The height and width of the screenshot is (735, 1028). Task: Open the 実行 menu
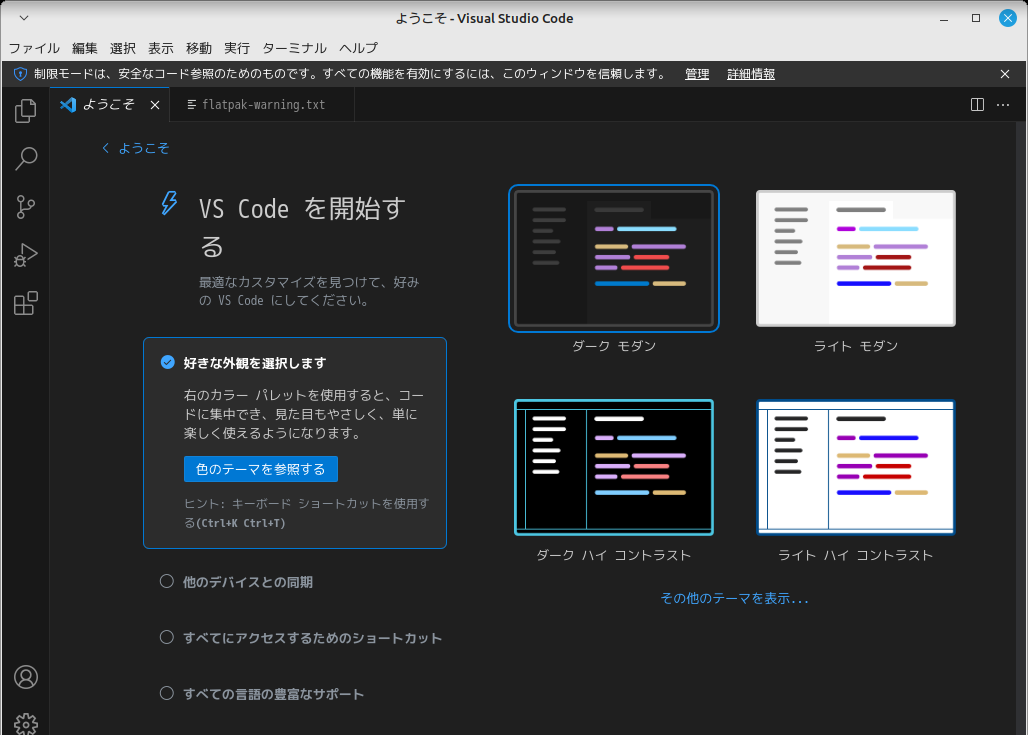tap(237, 48)
